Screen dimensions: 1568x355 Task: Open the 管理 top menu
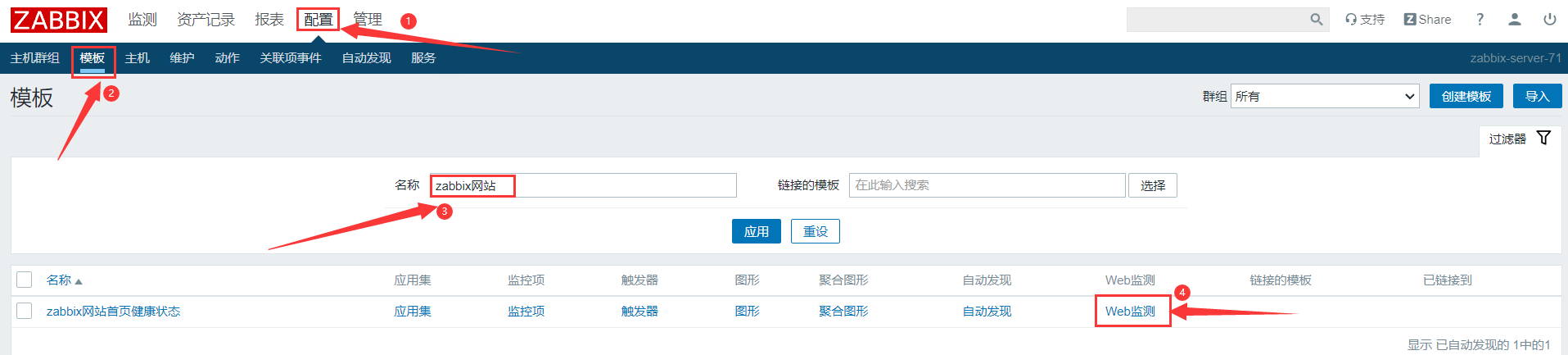point(368,20)
